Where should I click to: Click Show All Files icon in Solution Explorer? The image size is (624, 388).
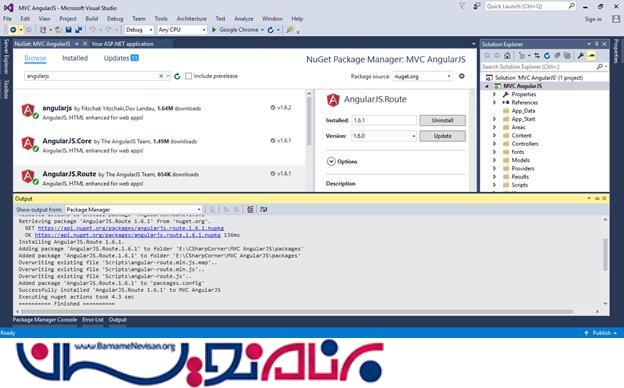(x=567, y=56)
